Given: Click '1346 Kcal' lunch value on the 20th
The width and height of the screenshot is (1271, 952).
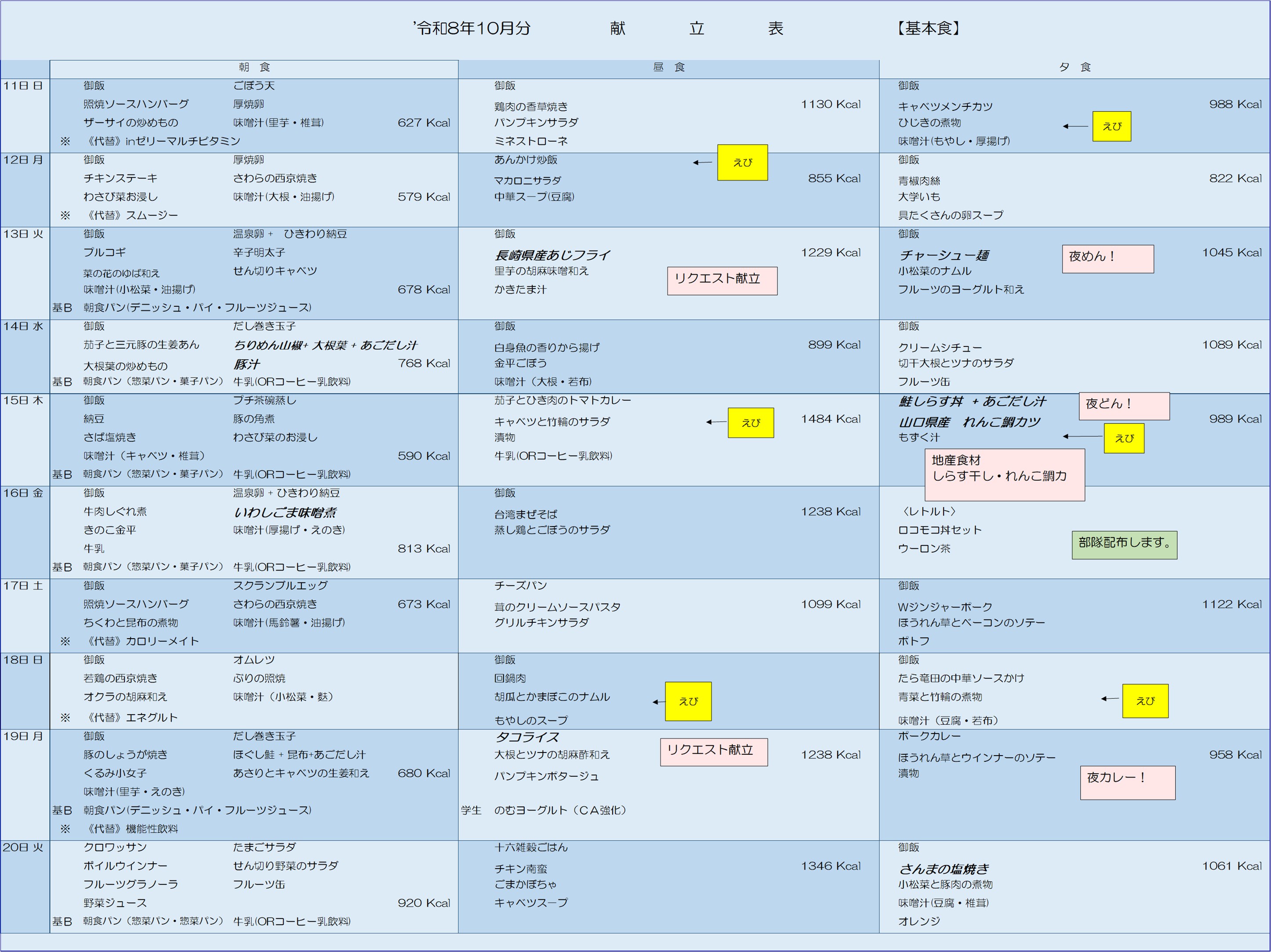Looking at the screenshot, I should coord(831,866).
